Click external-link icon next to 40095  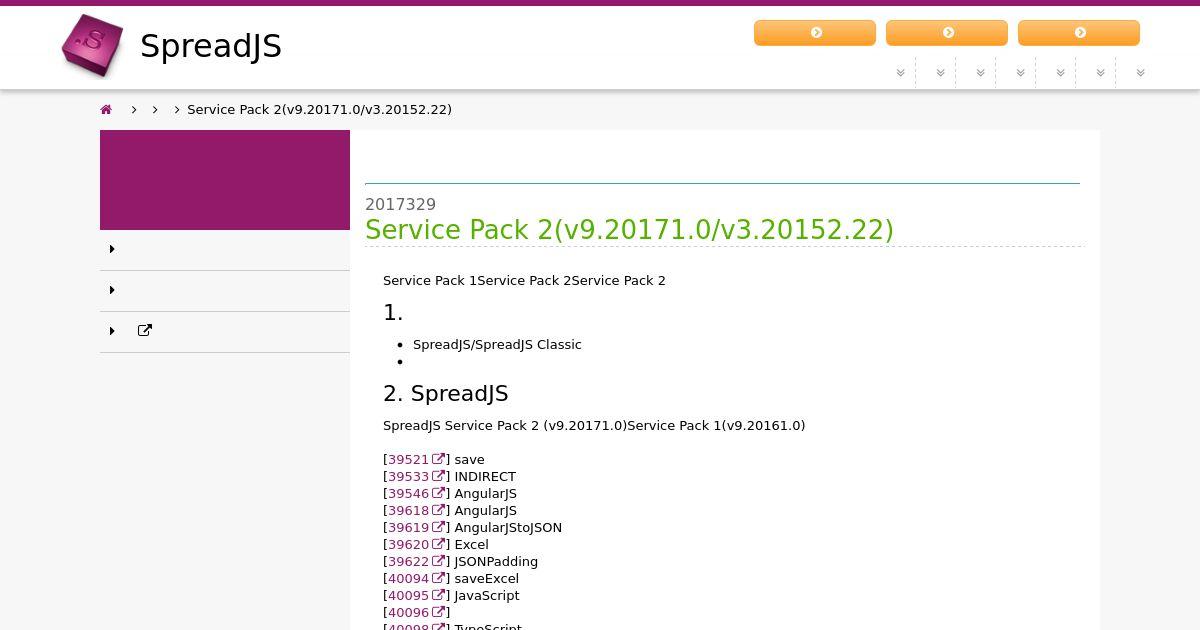[x=438, y=595]
